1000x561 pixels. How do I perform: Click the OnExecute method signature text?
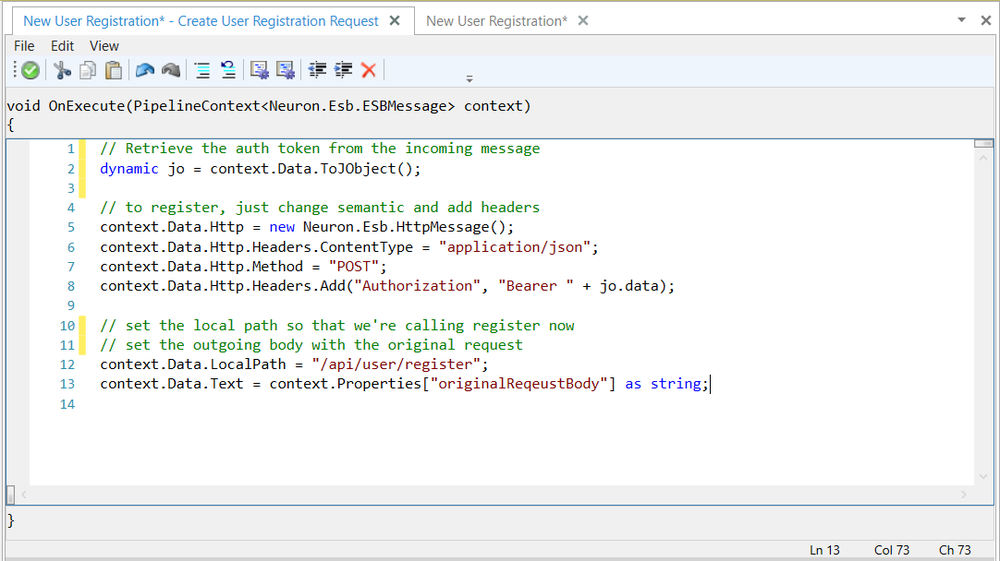click(268, 106)
